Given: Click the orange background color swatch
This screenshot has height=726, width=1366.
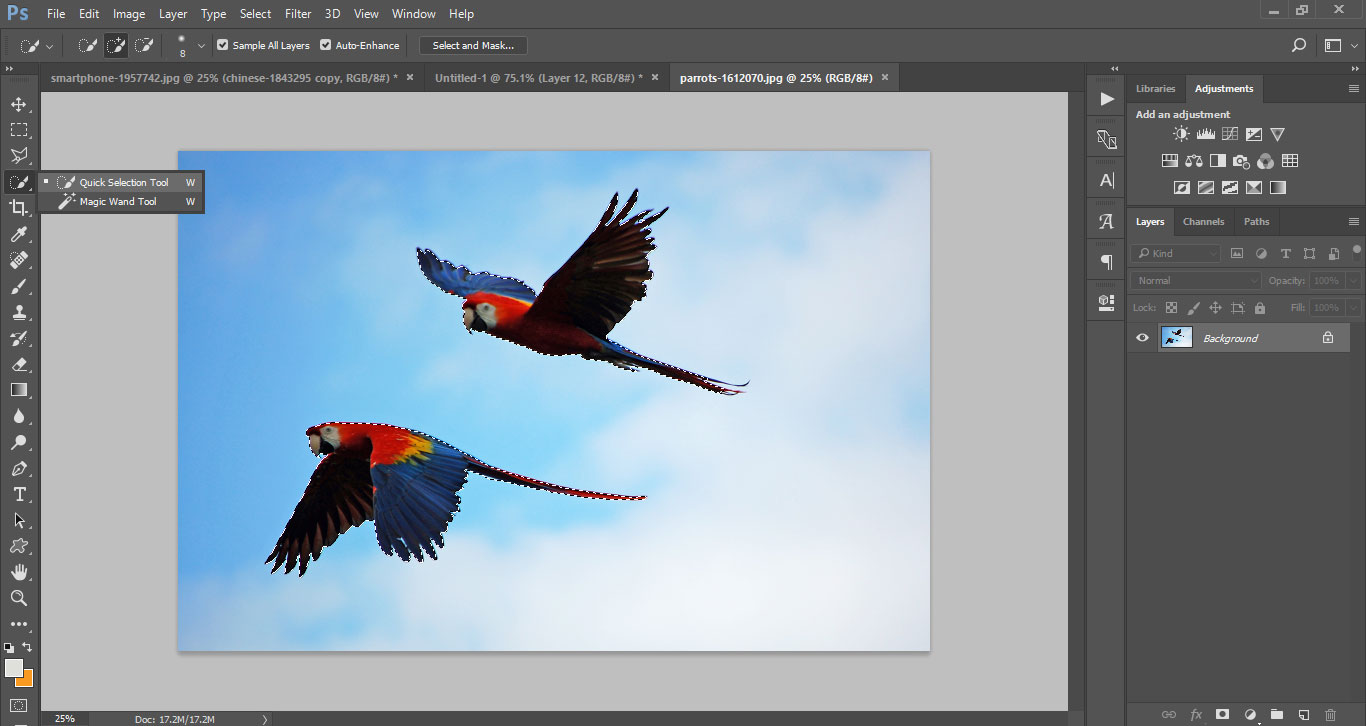Looking at the screenshot, I should click(x=26, y=679).
